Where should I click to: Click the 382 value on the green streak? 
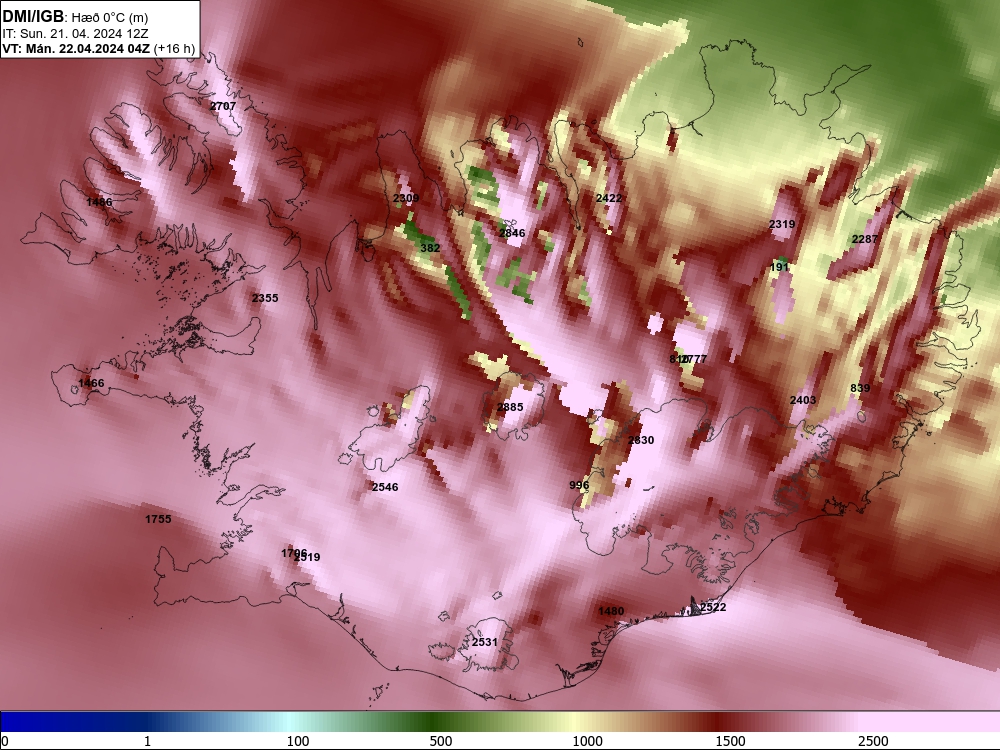[x=430, y=247]
